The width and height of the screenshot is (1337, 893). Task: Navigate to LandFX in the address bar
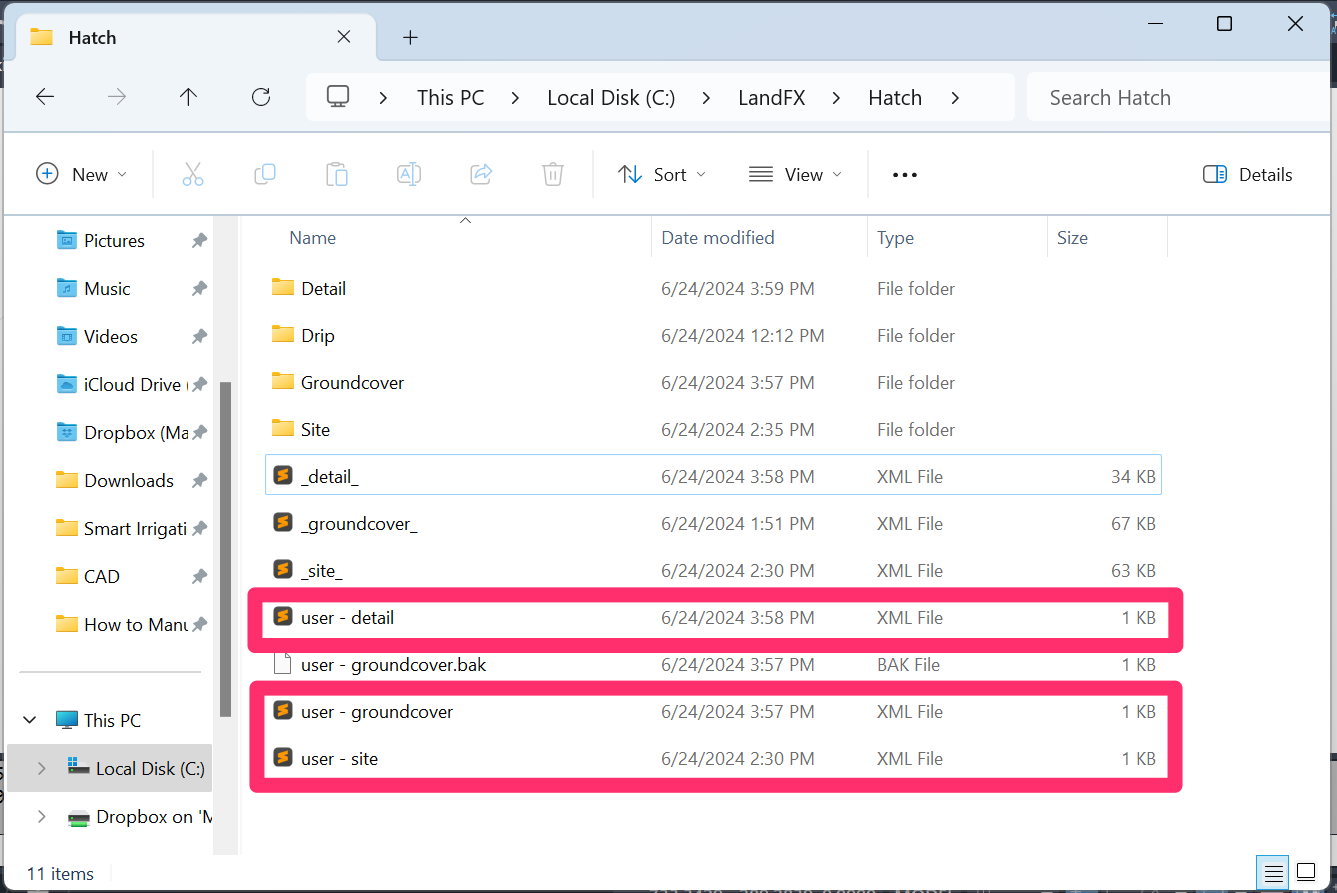point(771,97)
